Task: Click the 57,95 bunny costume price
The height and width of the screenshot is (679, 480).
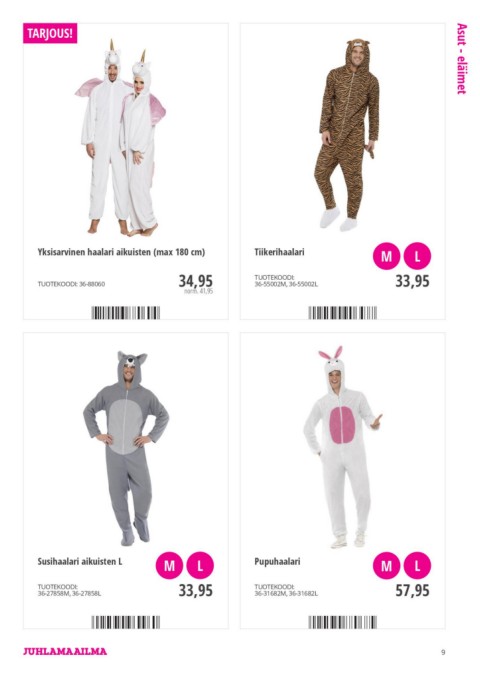Action: [412, 591]
